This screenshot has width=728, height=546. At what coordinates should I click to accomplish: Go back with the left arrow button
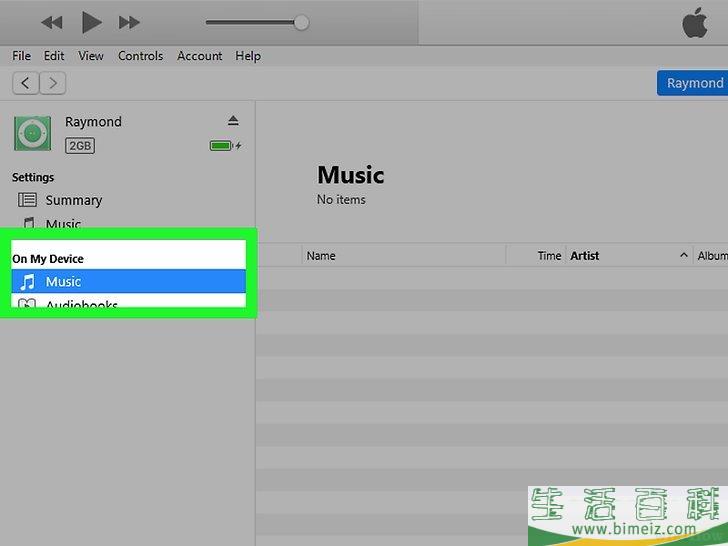click(25, 83)
